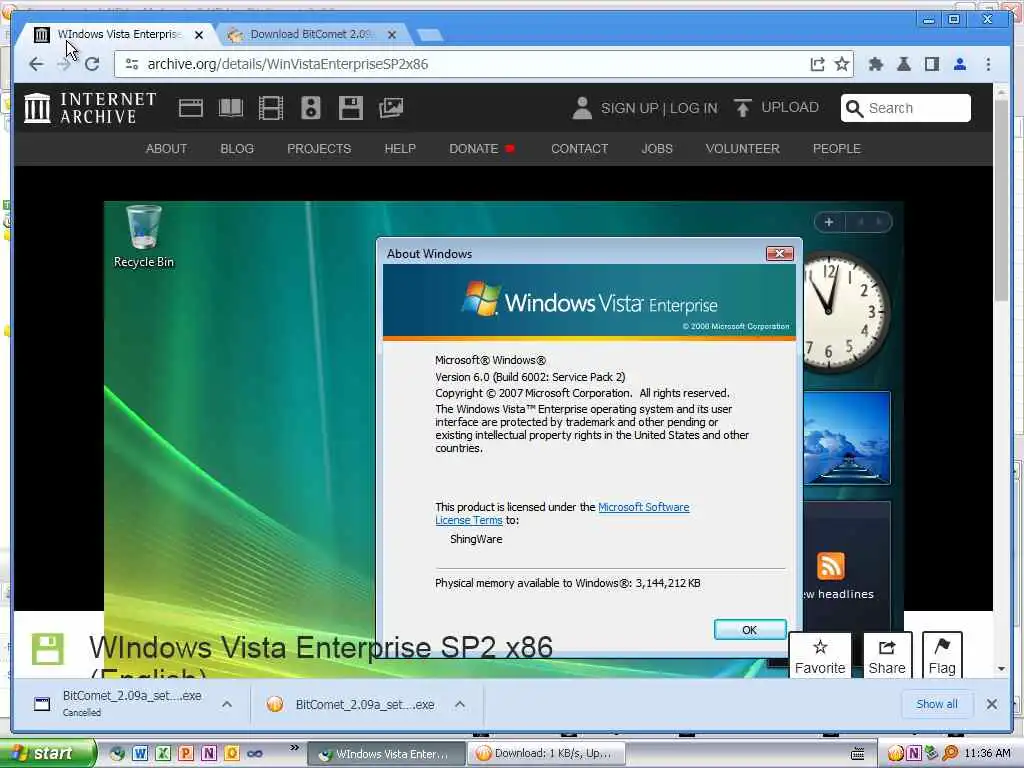Open the Images icon in Archive header
Screen dimensions: 1024x768
click(x=391, y=108)
